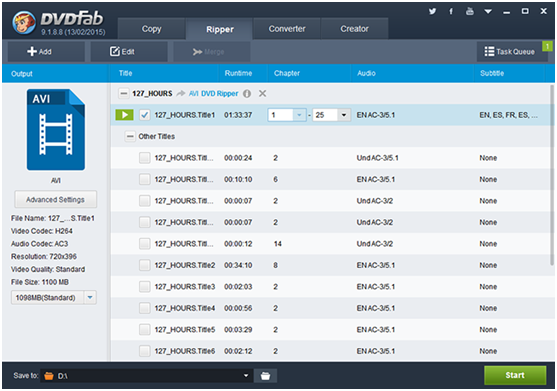Open Advanced Settings
Image resolution: width=557 pixels, height=391 pixels.
coord(55,200)
